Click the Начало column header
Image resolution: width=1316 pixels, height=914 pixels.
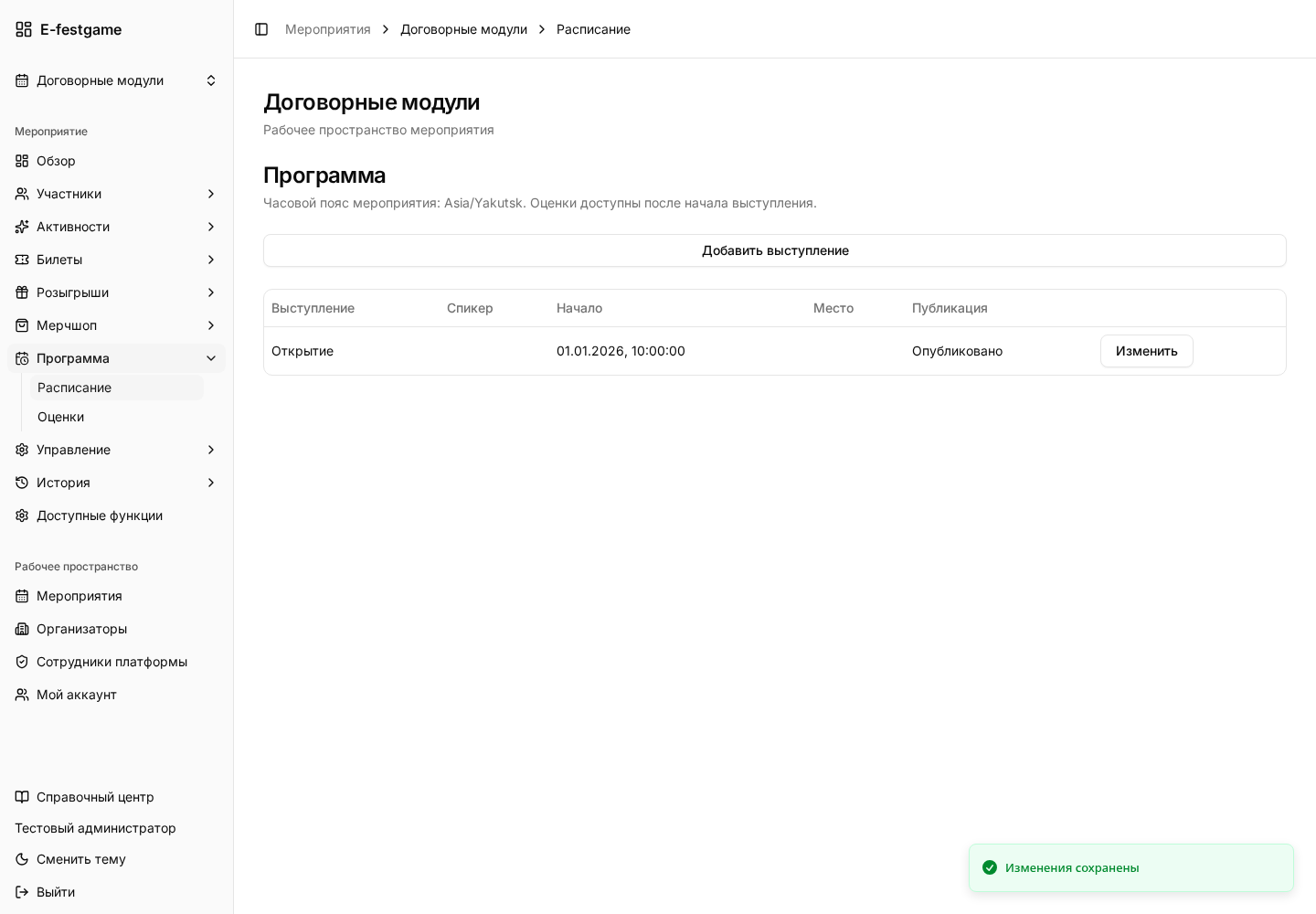click(579, 308)
